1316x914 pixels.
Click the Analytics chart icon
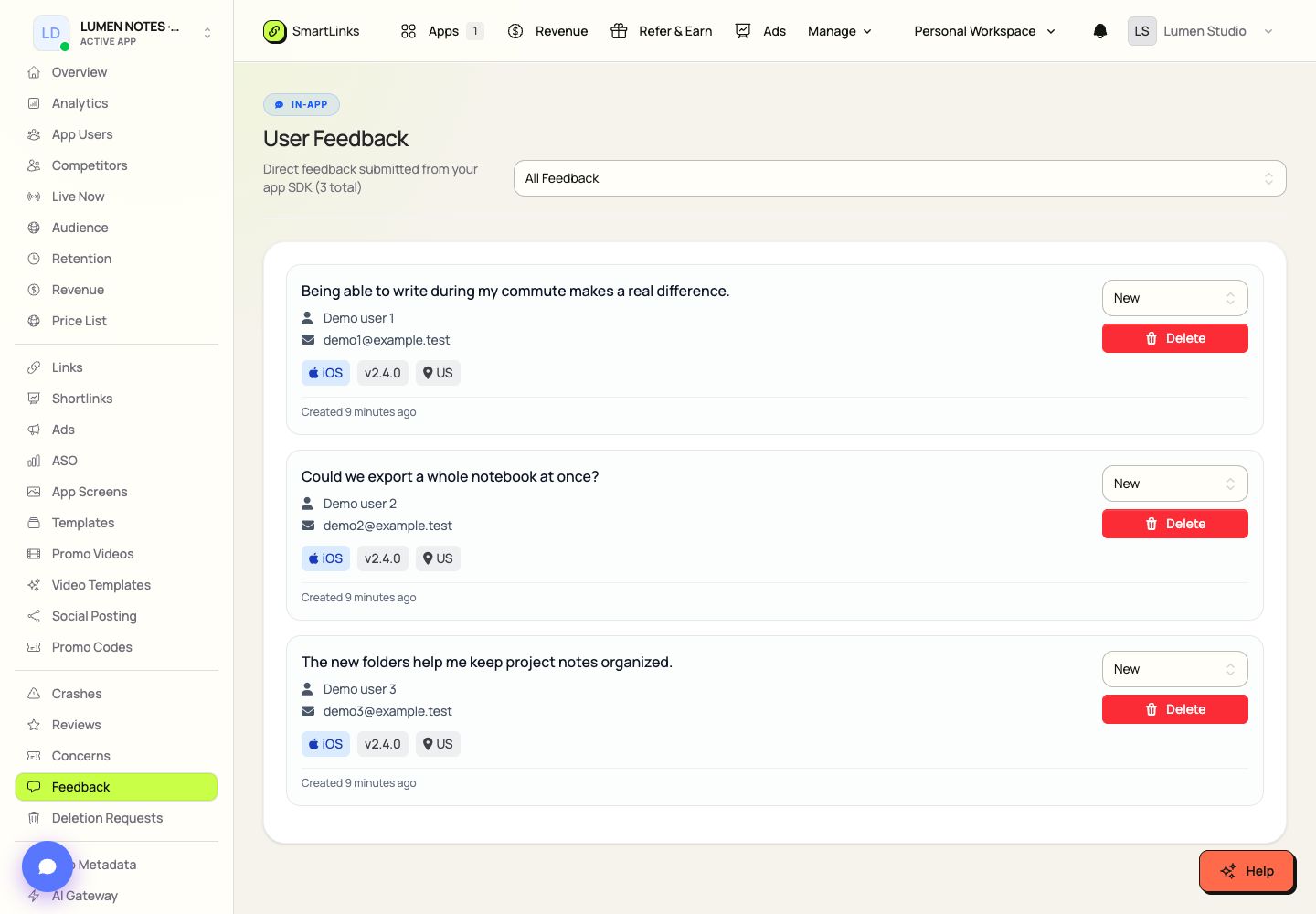pyautogui.click(x=34, y=103)
